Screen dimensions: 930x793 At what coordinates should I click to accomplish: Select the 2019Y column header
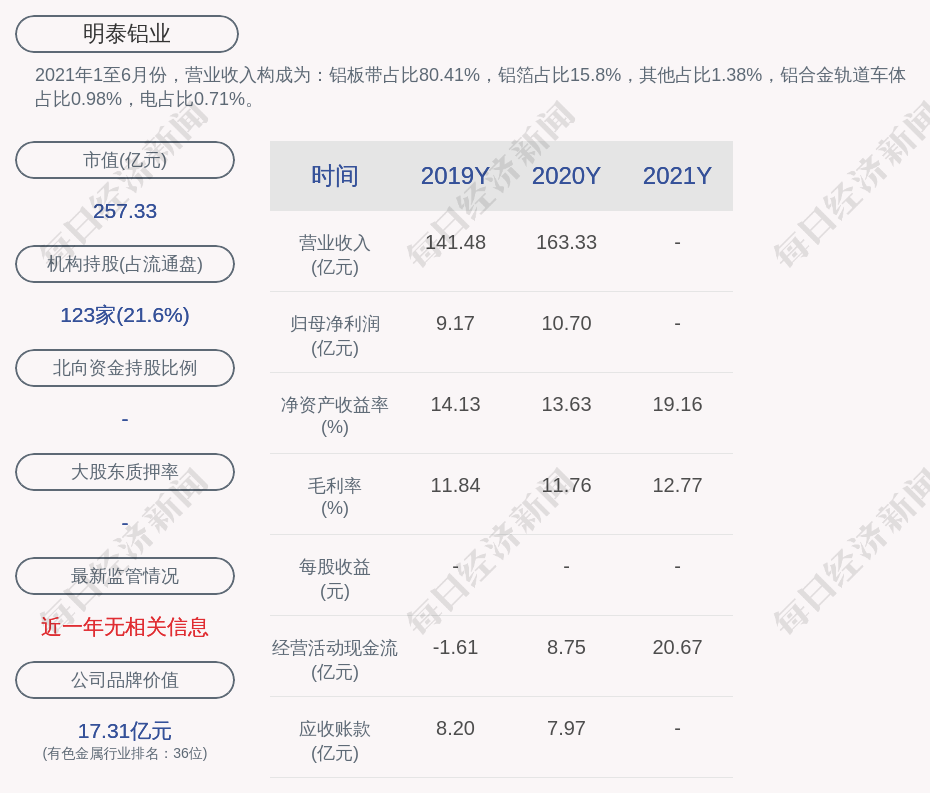tap(455, 176)
